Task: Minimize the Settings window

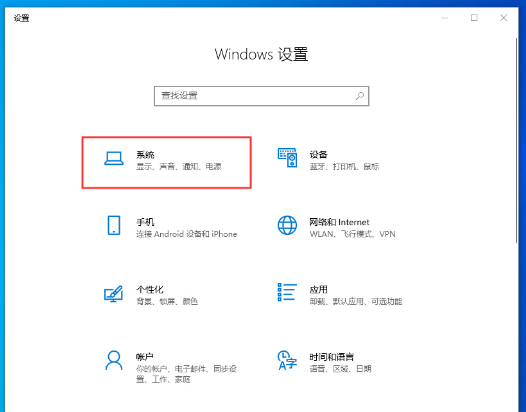Action: click(445, 18)
